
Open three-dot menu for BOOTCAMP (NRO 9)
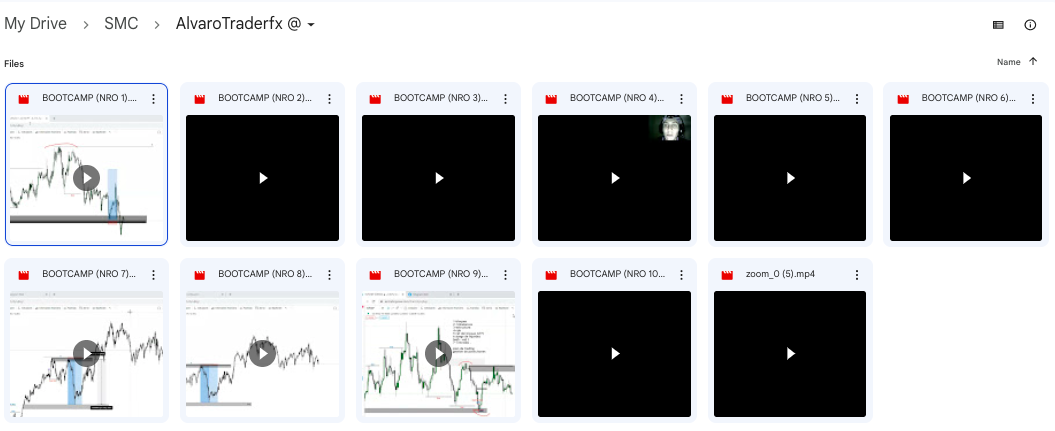point(505,275)
